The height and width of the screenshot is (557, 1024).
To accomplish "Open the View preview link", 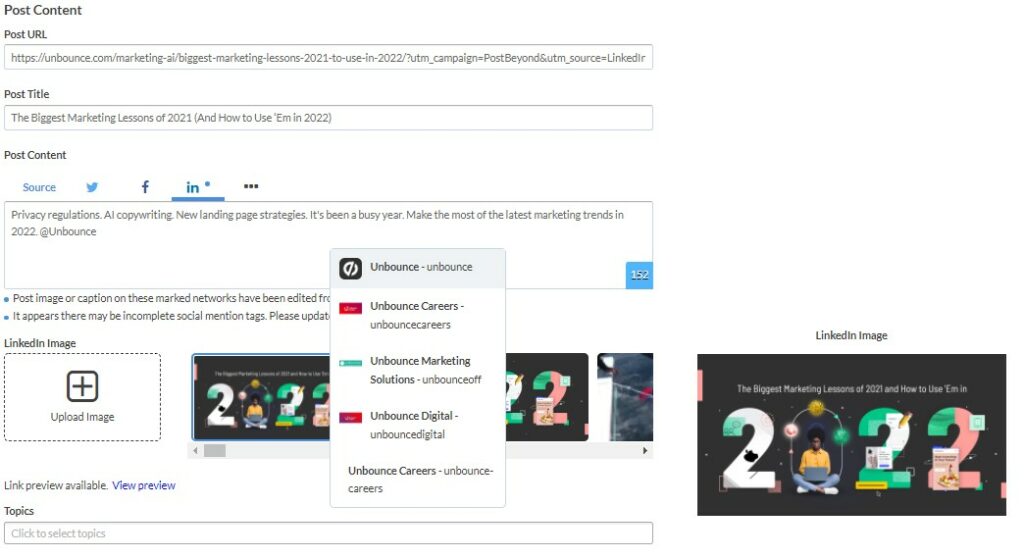I will click(x=144, y=485).
